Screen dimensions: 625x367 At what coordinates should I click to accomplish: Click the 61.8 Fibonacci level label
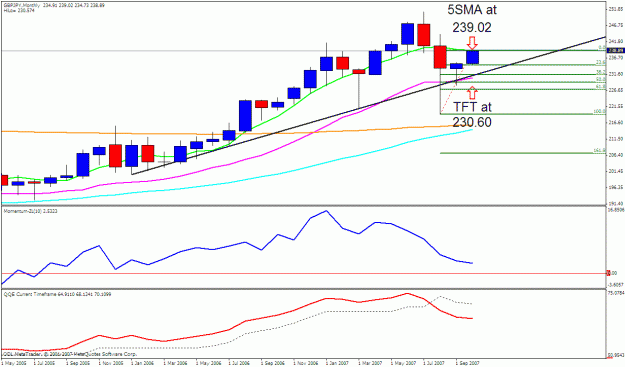tap(601, 86)
